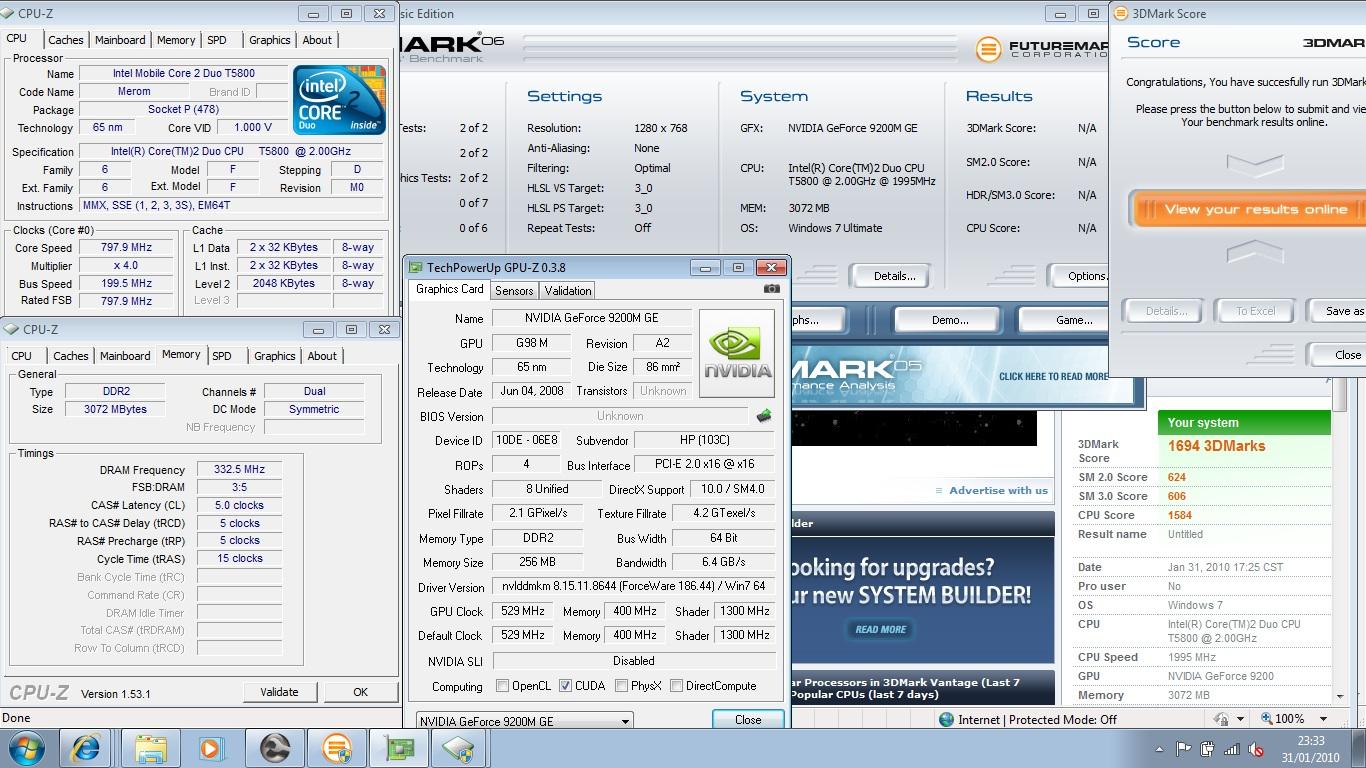Open the Windows Start menu orb
This screenshot has width=1366, height=768.
click(x=27, y=748)
